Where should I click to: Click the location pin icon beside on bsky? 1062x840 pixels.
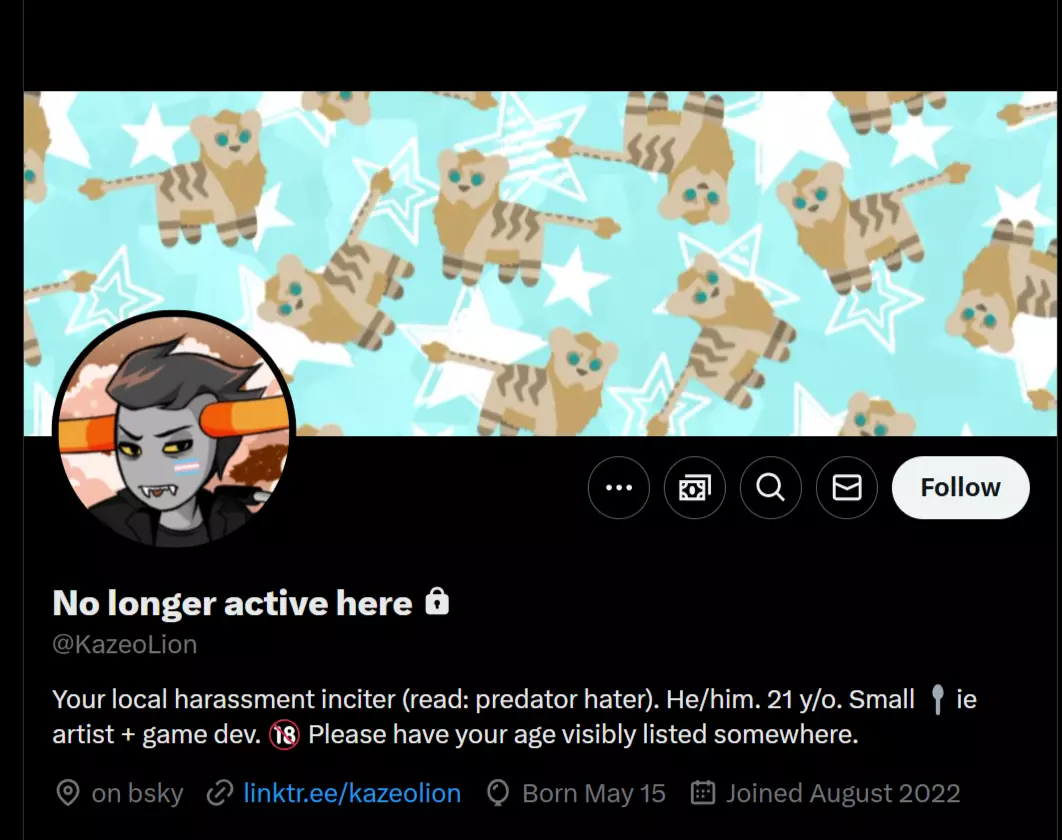coord(68,793)
